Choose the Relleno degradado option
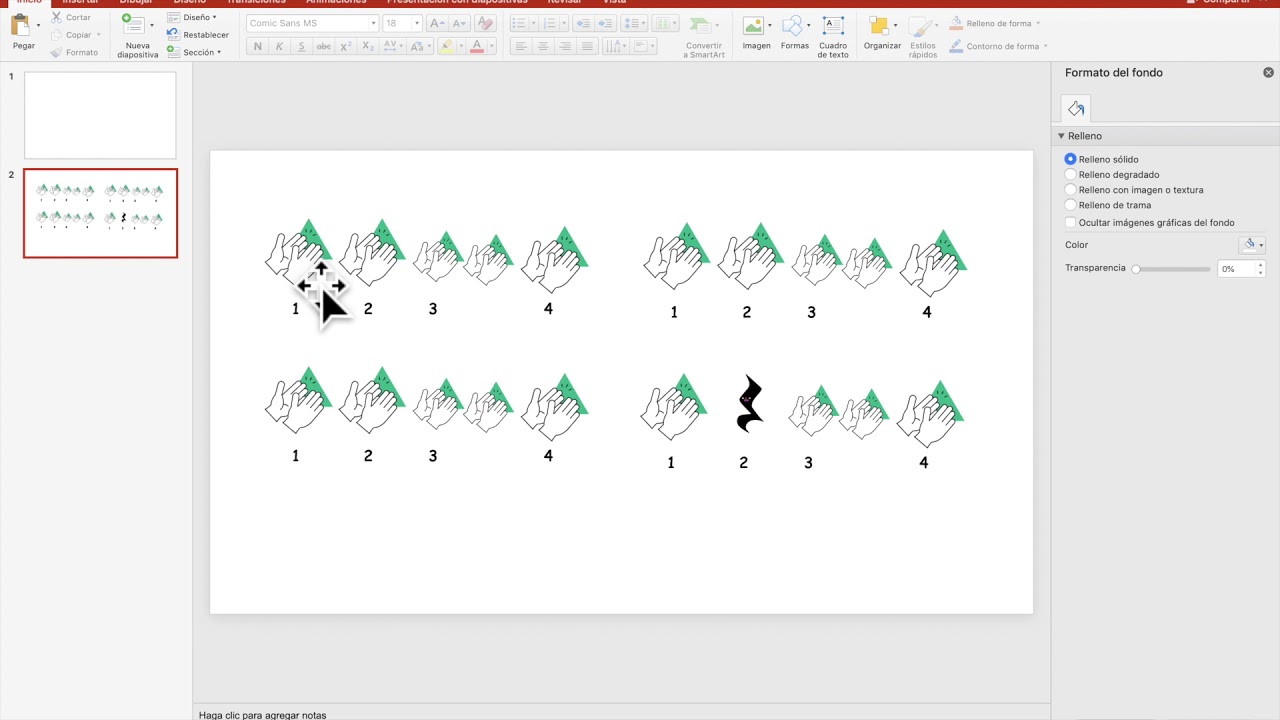 (1070, 174)
